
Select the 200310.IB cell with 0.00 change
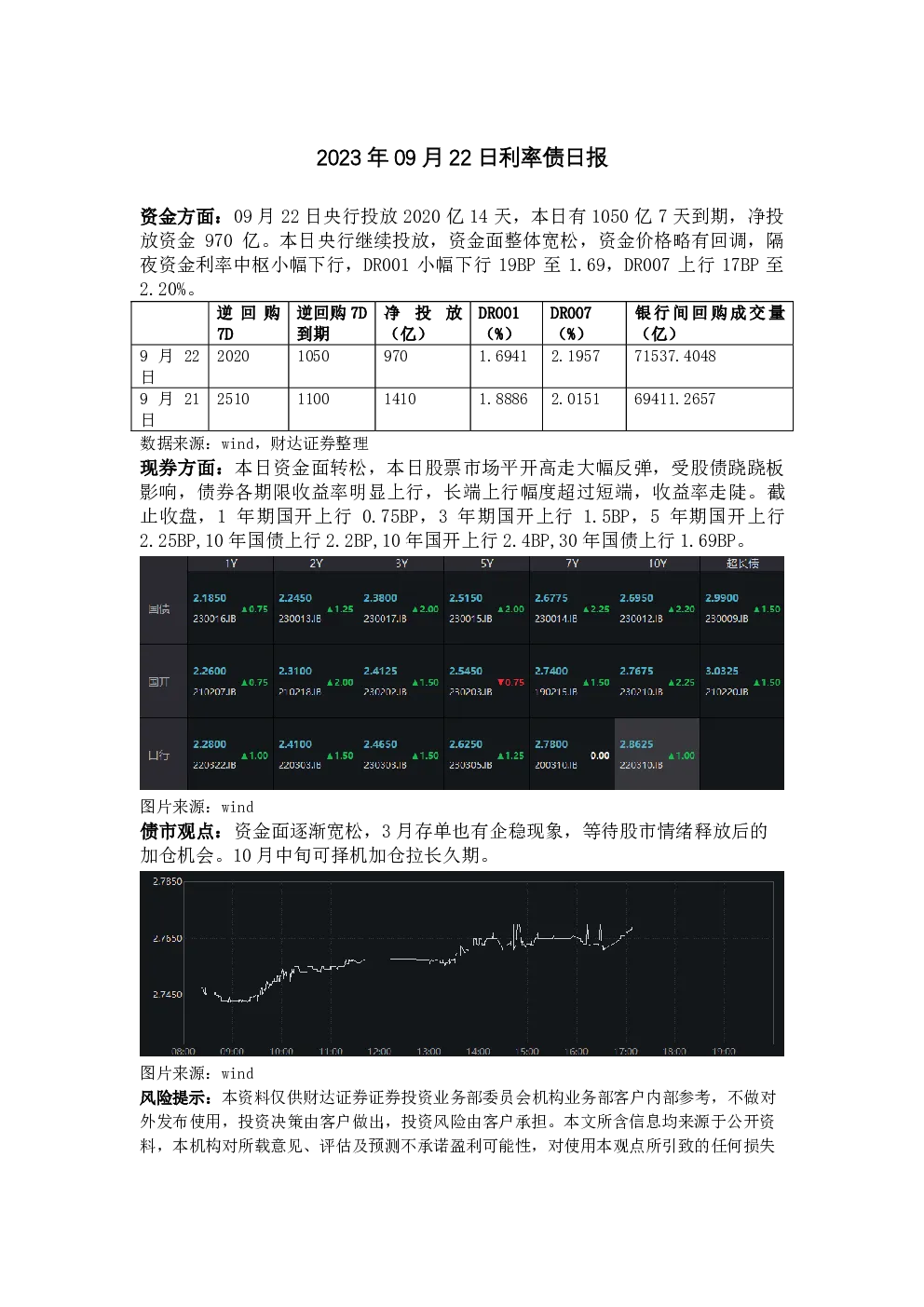pyautogui.click(x=571, y=755)
